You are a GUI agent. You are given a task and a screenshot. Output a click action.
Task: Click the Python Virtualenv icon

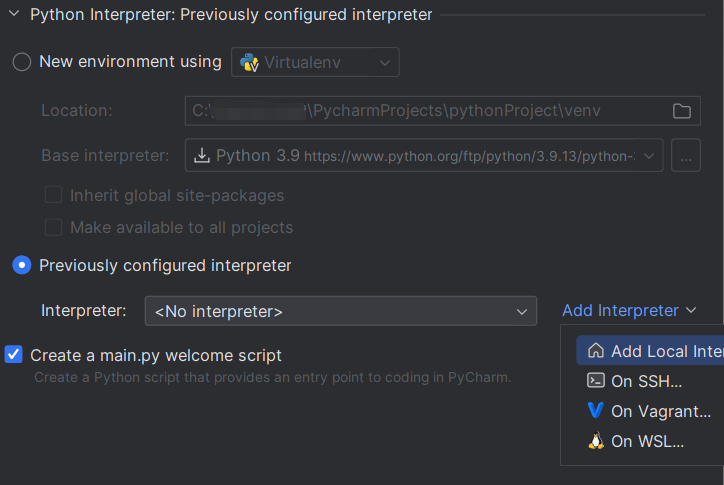(249, 62)
